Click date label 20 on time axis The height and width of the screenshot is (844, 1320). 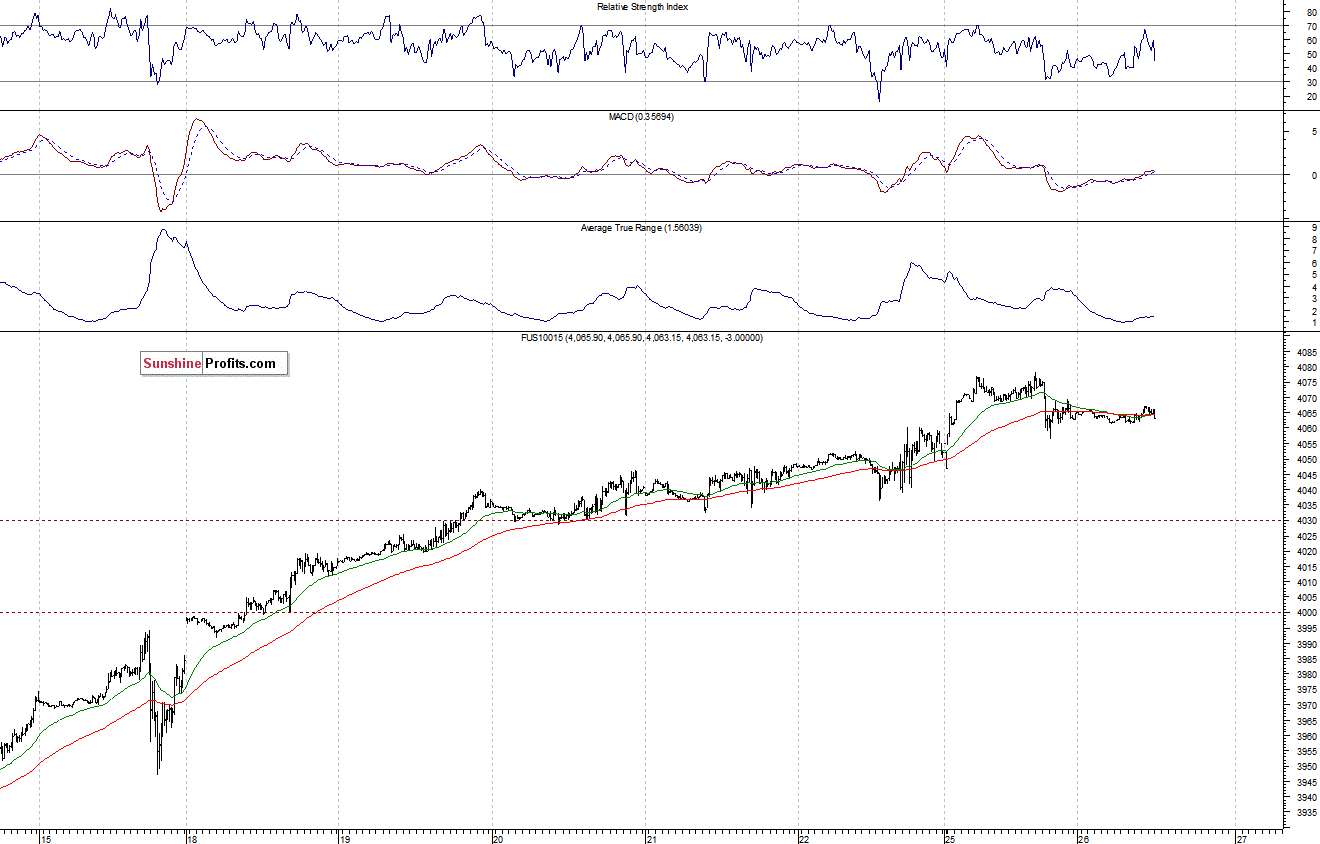(x=498, y=838)
